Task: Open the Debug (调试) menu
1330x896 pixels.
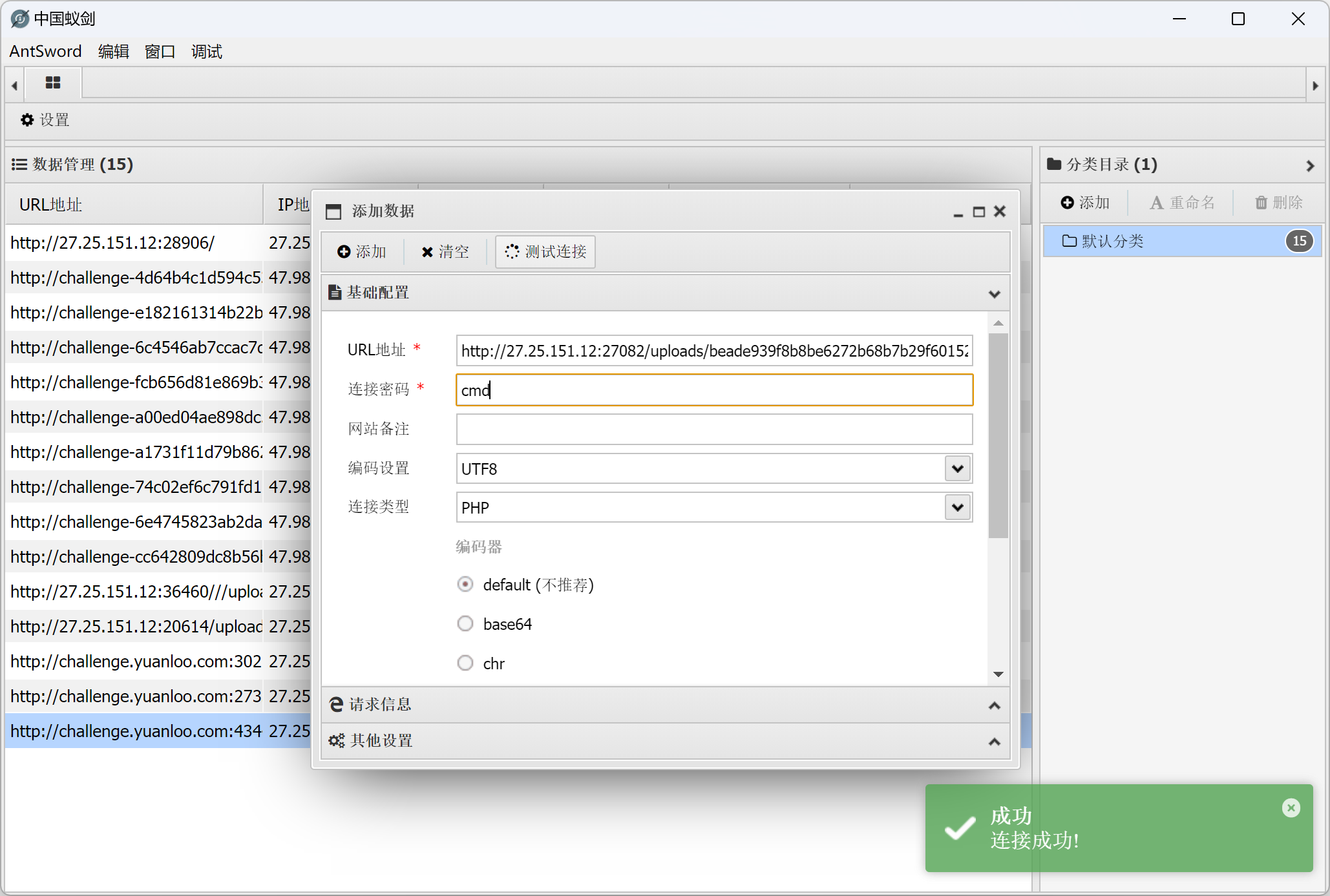Action: pos(206,52)
